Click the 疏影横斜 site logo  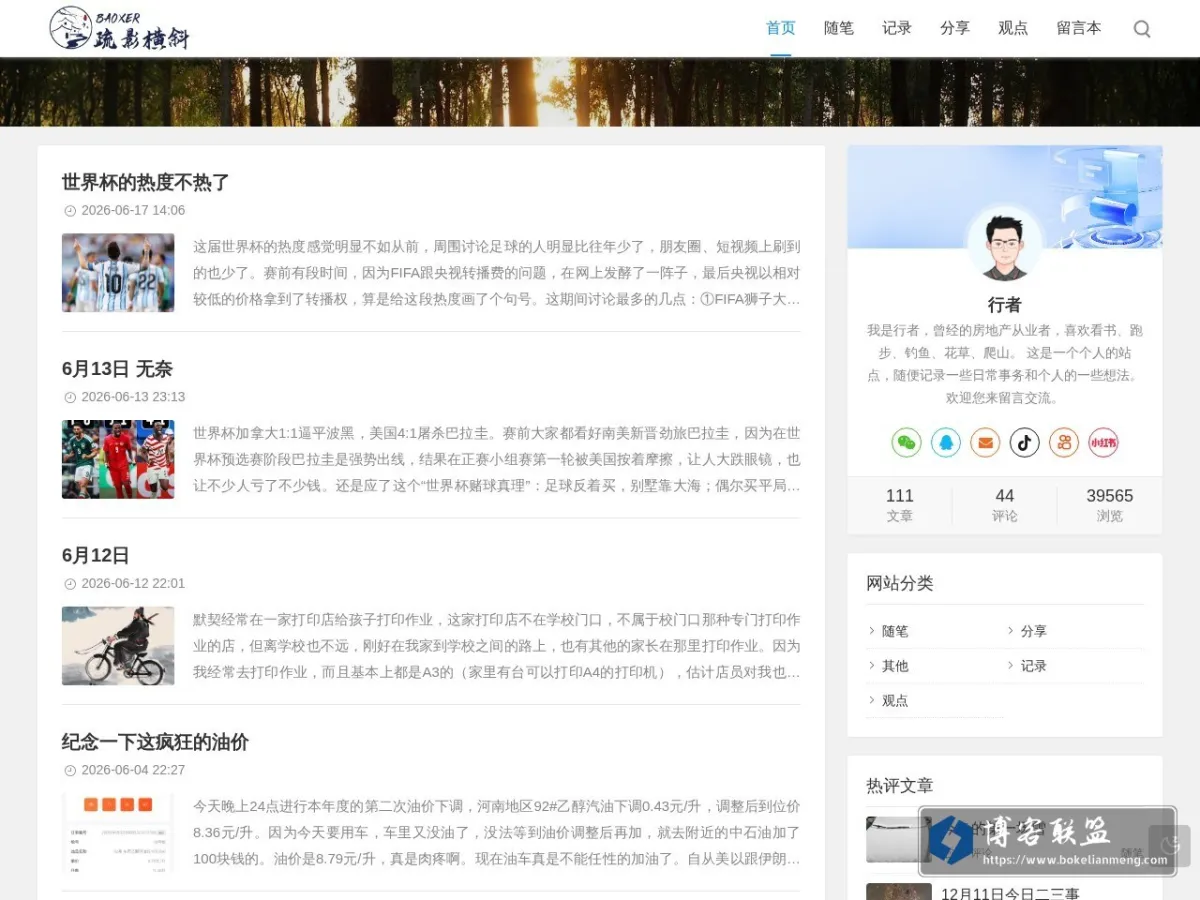tap(119, 28)
